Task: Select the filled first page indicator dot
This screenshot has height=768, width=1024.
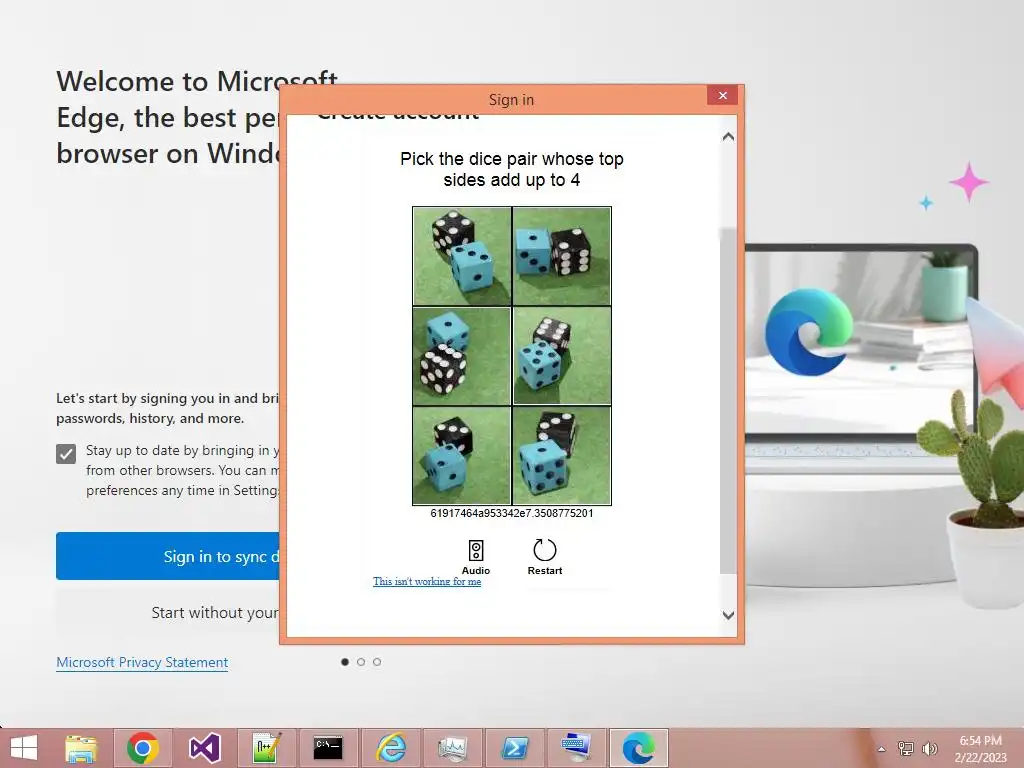Action: coord(345,662)
